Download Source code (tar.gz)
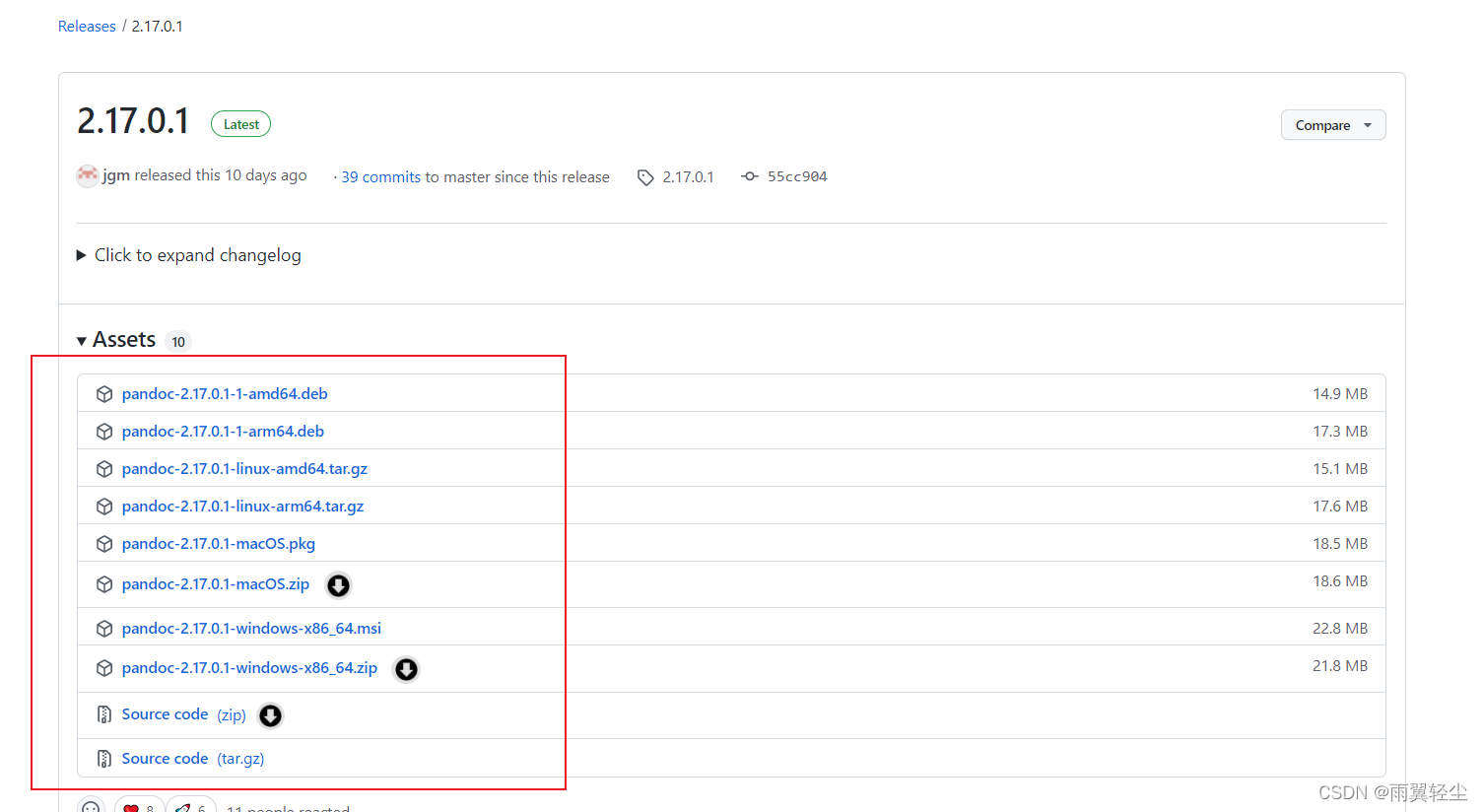Viewport: 1483px width, 812px height. 193,759
